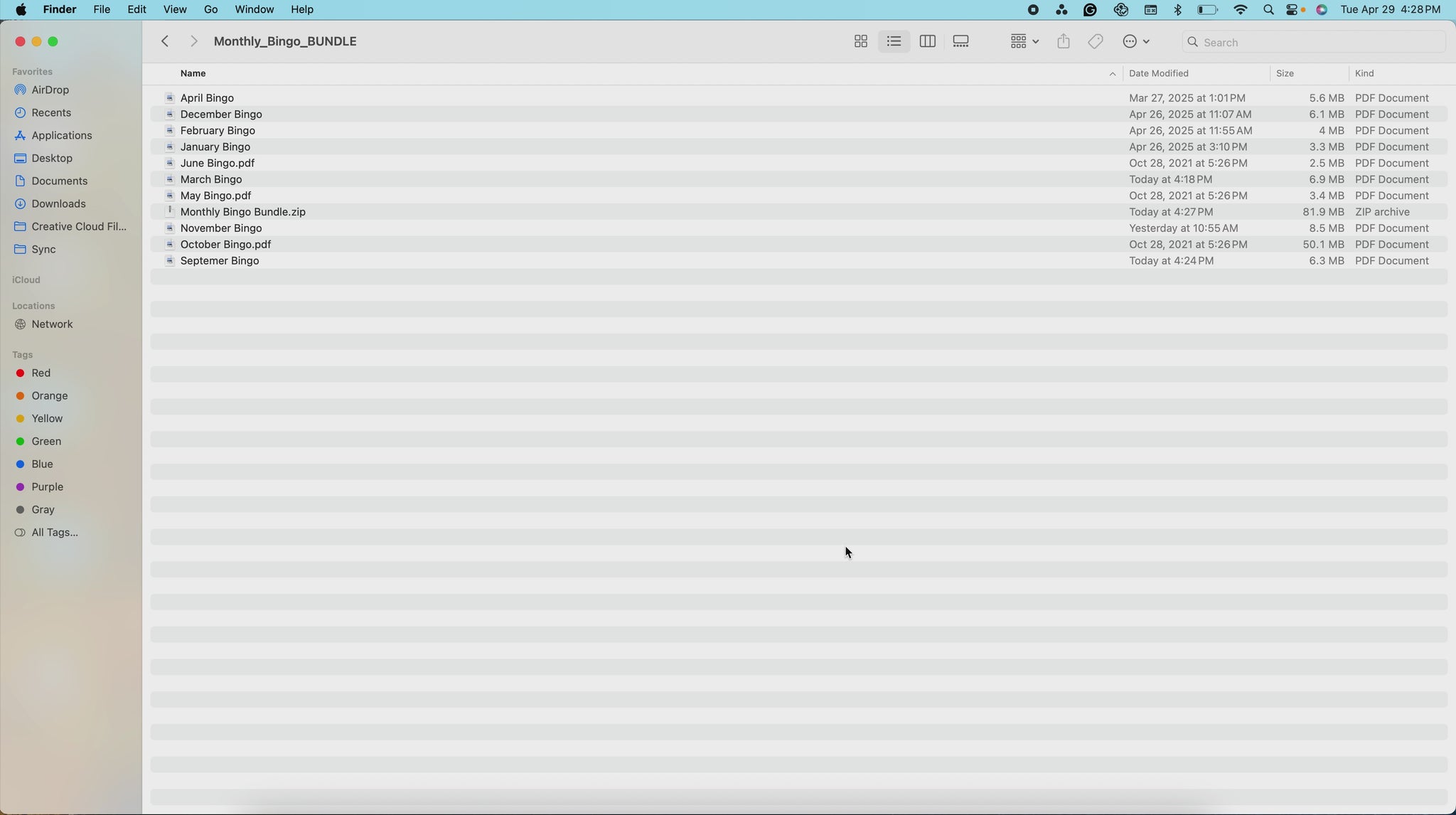The width and height of the screenshot is (1456, 815).
Task: Open the action ellipsis dropdown menu
Action: click(1135, 42)
